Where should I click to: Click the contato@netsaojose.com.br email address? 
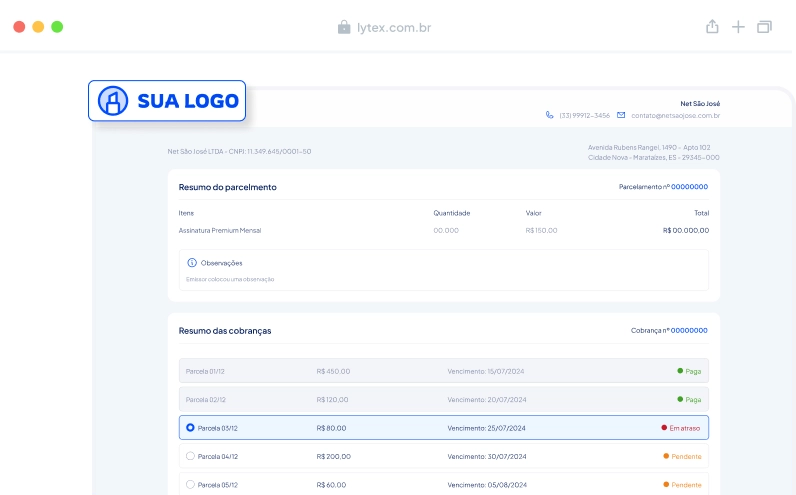coord(676,116)
